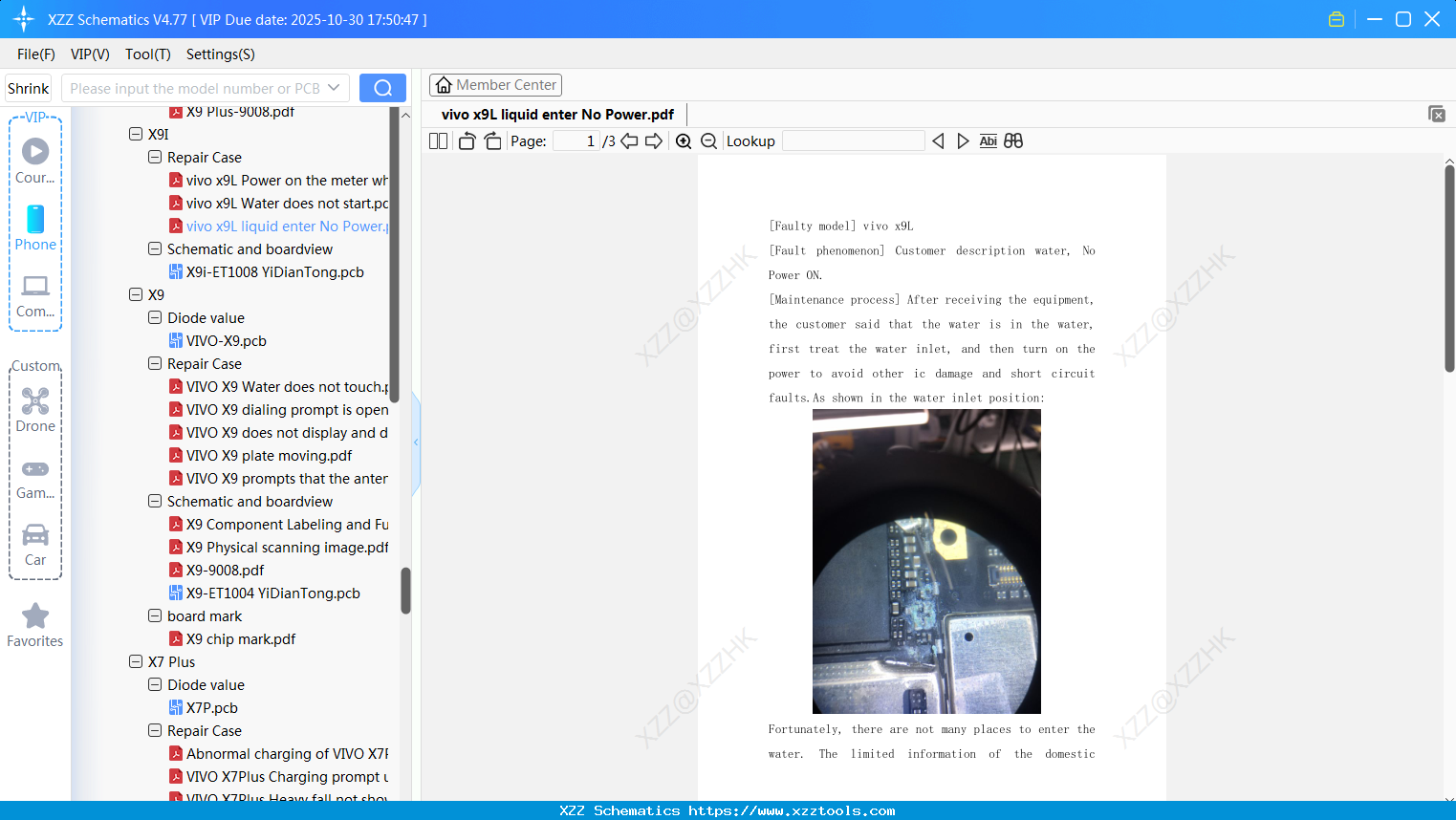The width and height of the screenshot is (1456, 820).
Task: Open VIVO X9 dialing prompt repair case
Action: (x=279, y=409)
